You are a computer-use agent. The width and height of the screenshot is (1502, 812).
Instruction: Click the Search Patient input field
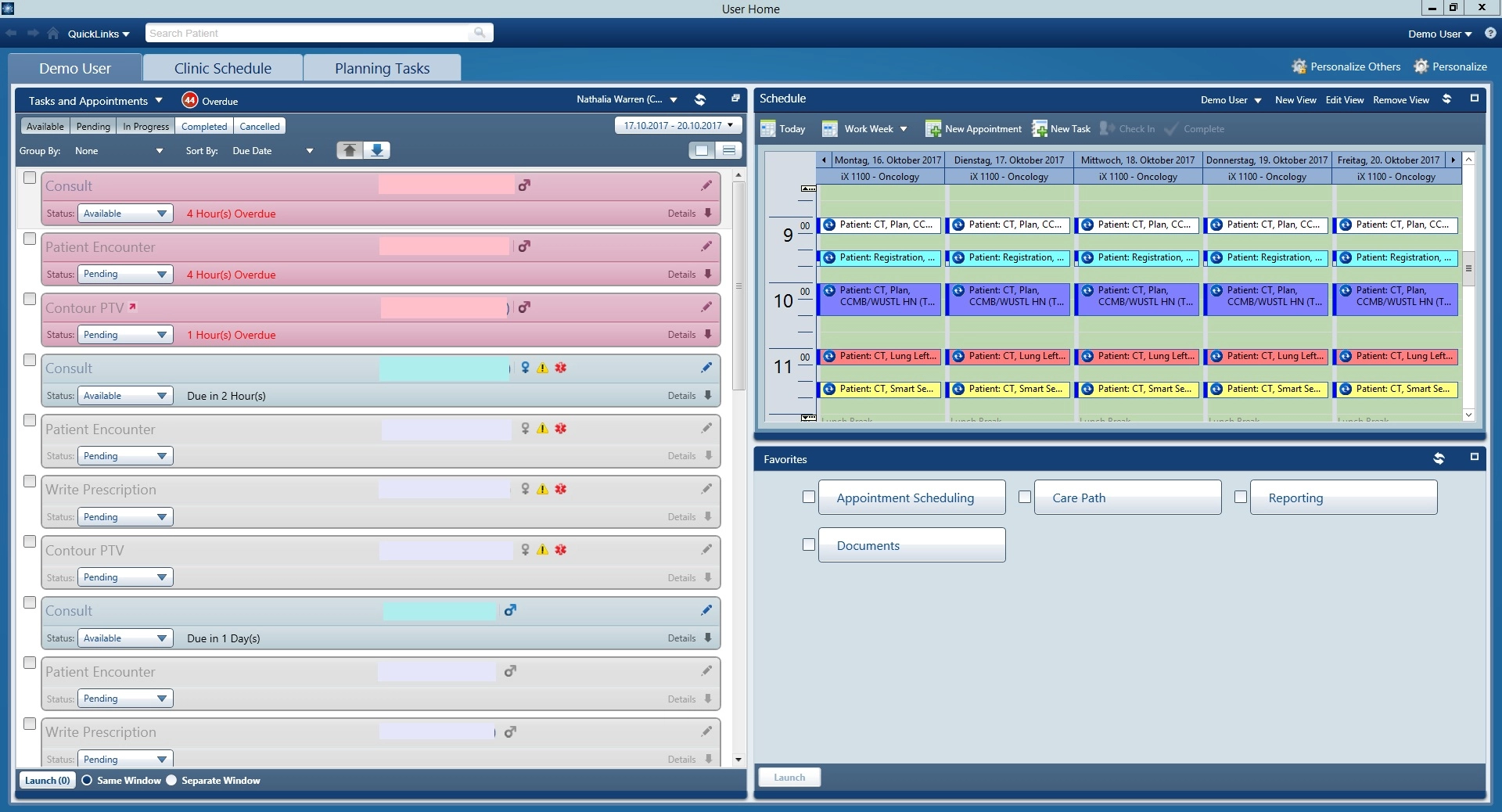click(x=309, y=33)
